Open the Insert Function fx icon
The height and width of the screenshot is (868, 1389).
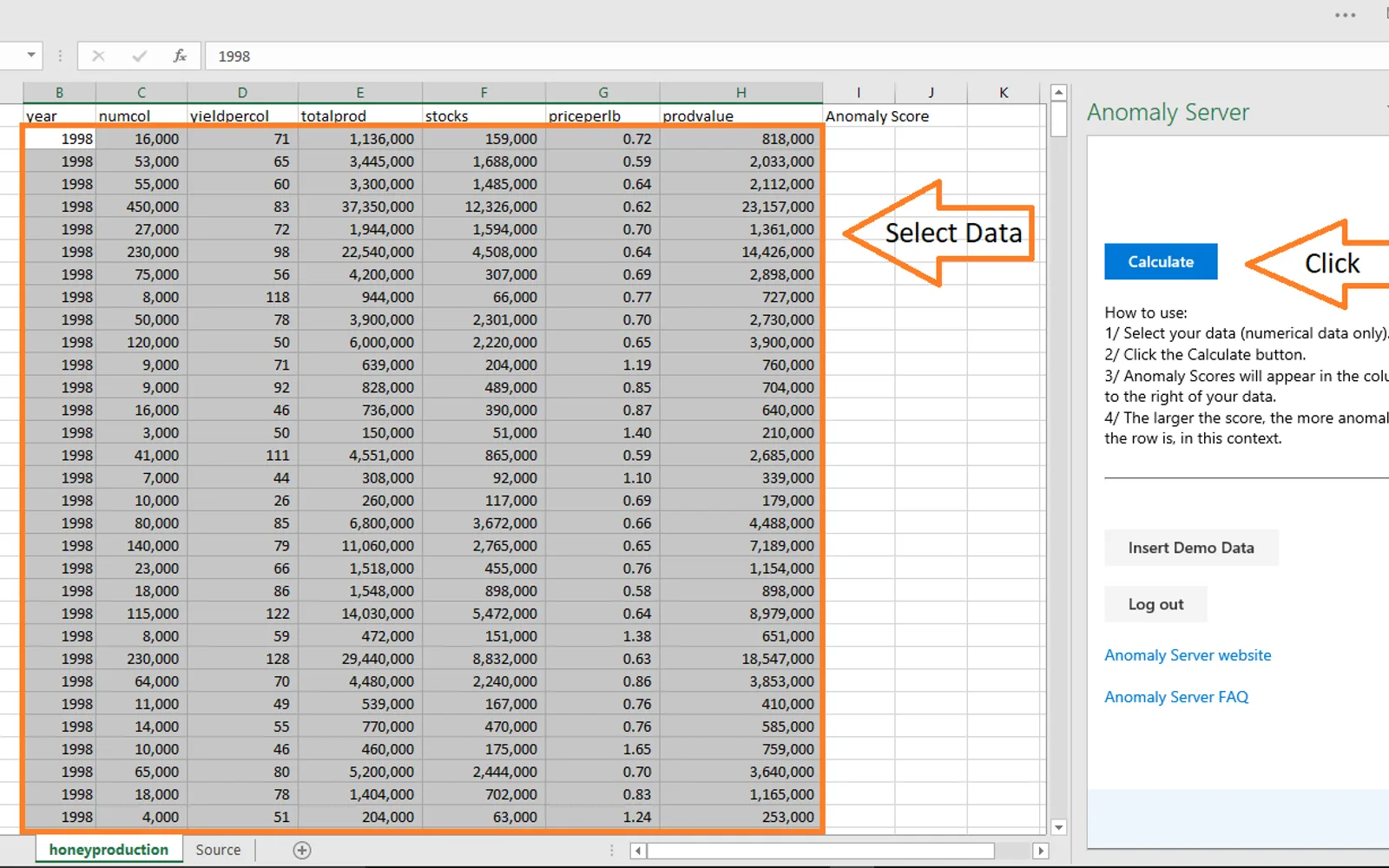tap(180, 56)
